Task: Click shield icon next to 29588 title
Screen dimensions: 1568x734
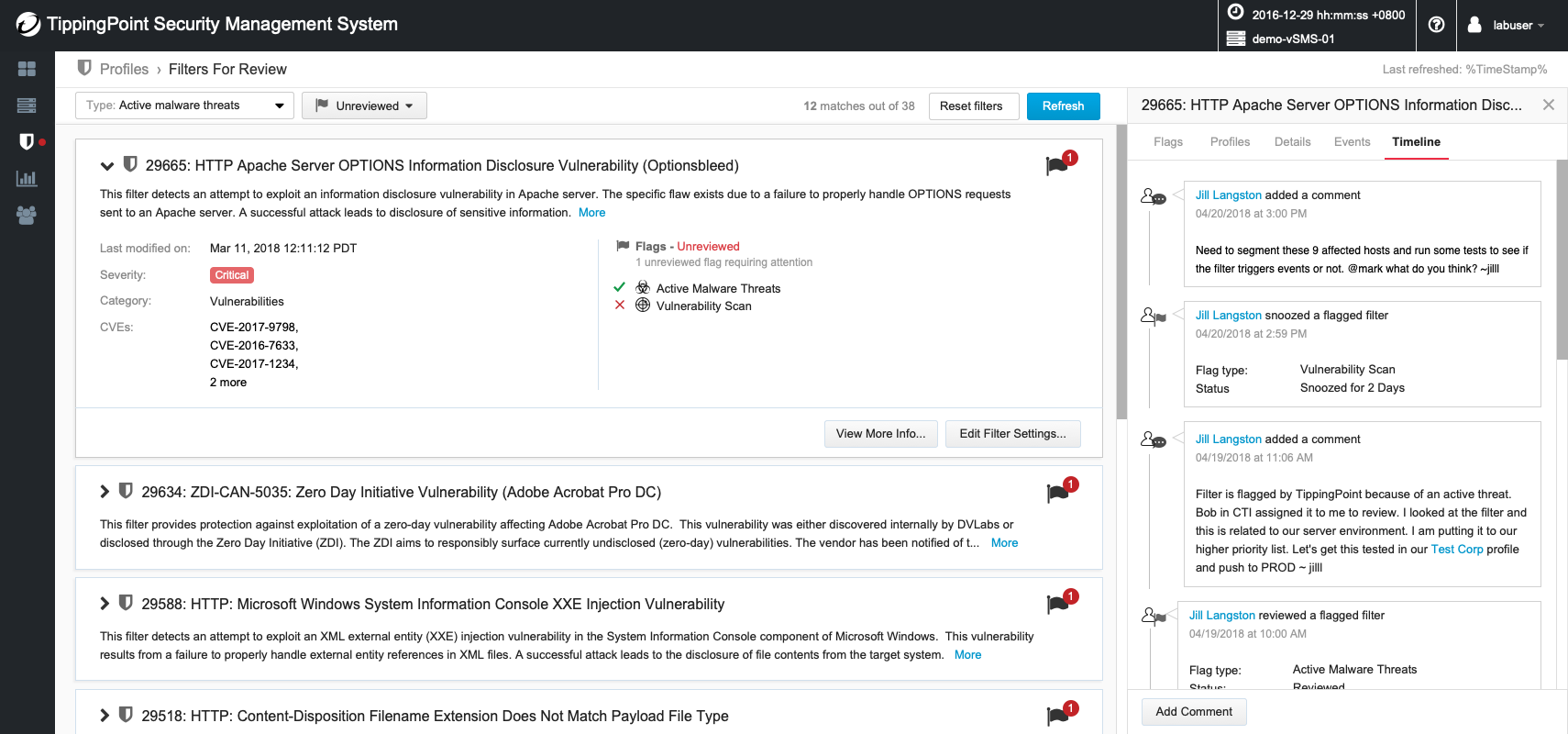Action: [x=126, y=603]
